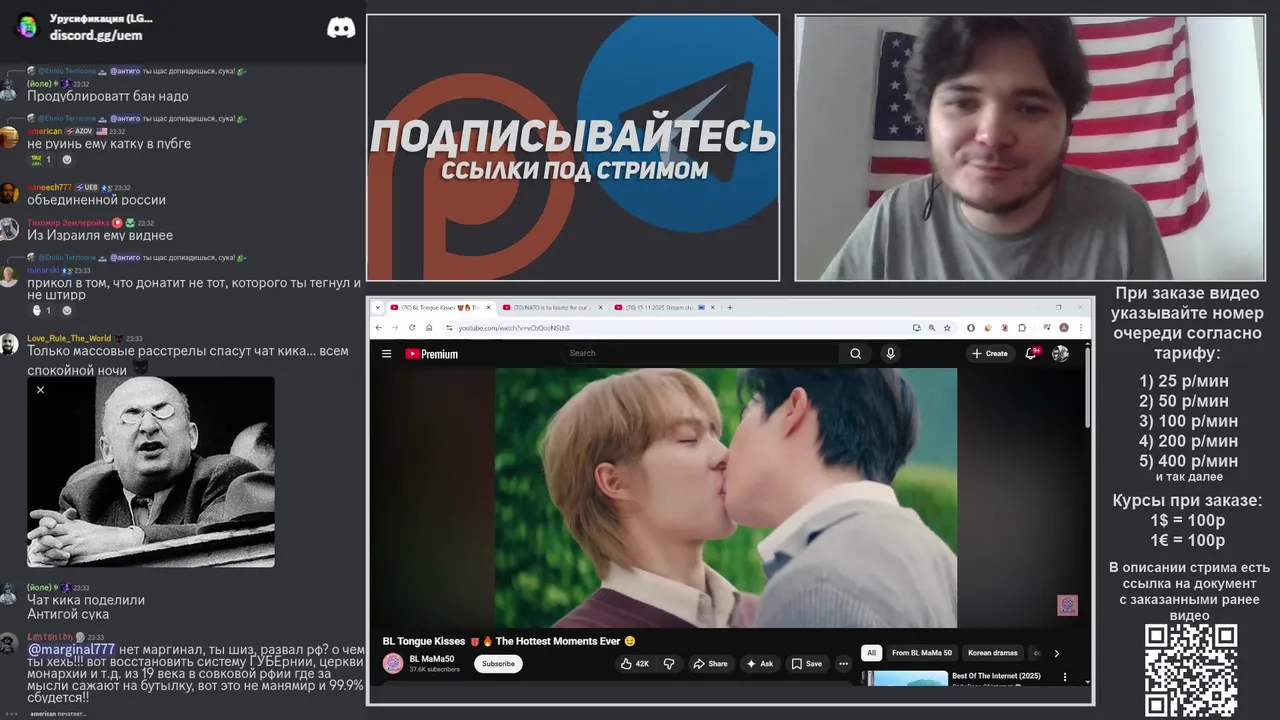Click reaction under minarski's message

(x=41, y=310)
